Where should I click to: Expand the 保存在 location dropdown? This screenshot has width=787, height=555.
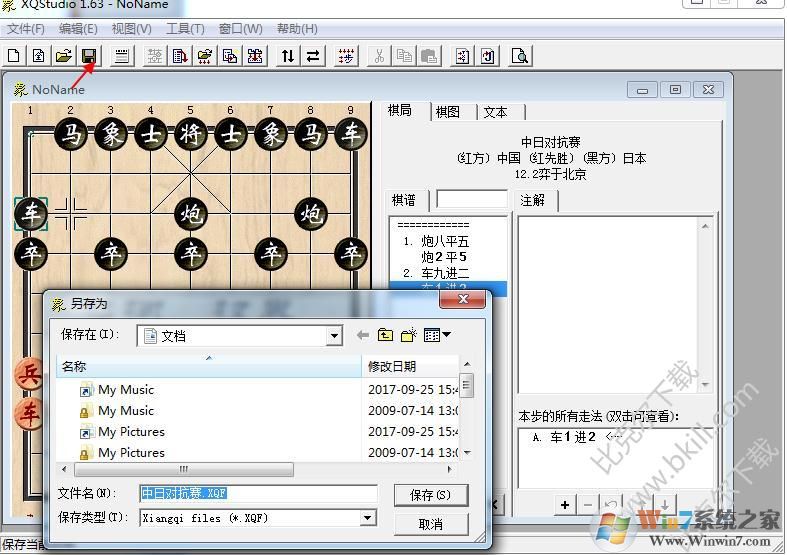[334, 336]
